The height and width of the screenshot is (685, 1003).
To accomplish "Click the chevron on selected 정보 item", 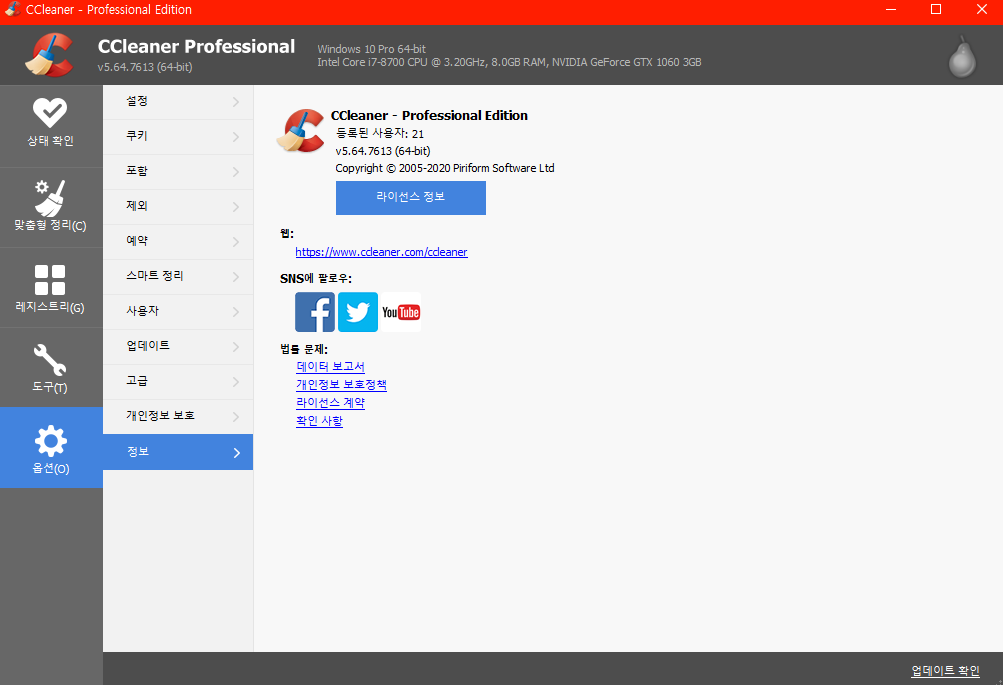I will (237, 453).
